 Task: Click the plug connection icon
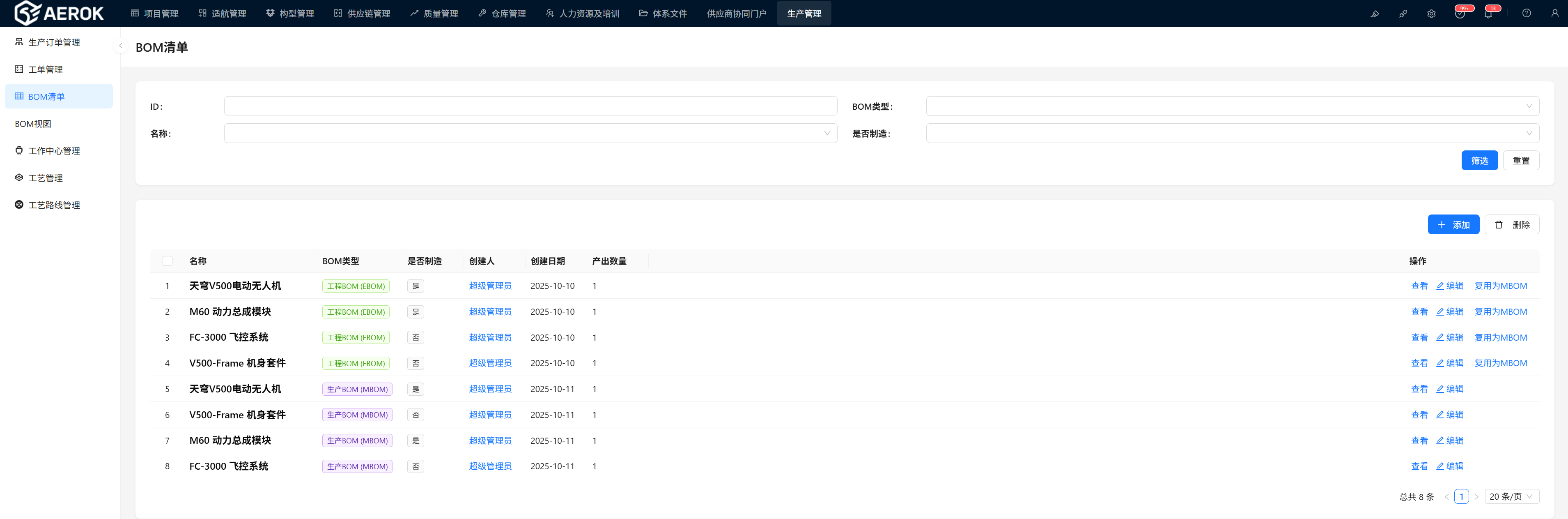click(x=1403, y=14)
